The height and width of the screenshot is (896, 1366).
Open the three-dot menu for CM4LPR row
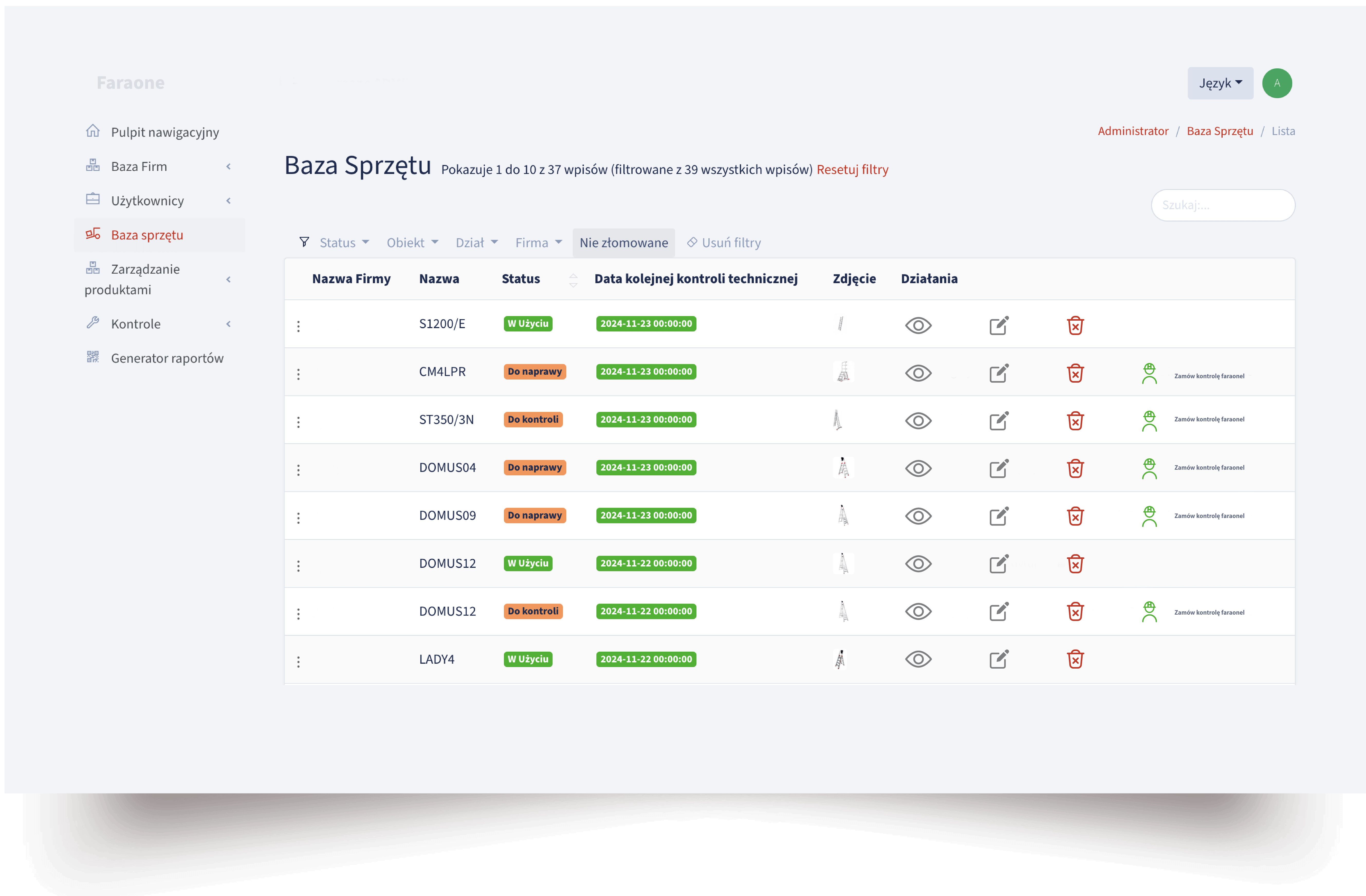point(298,374)
